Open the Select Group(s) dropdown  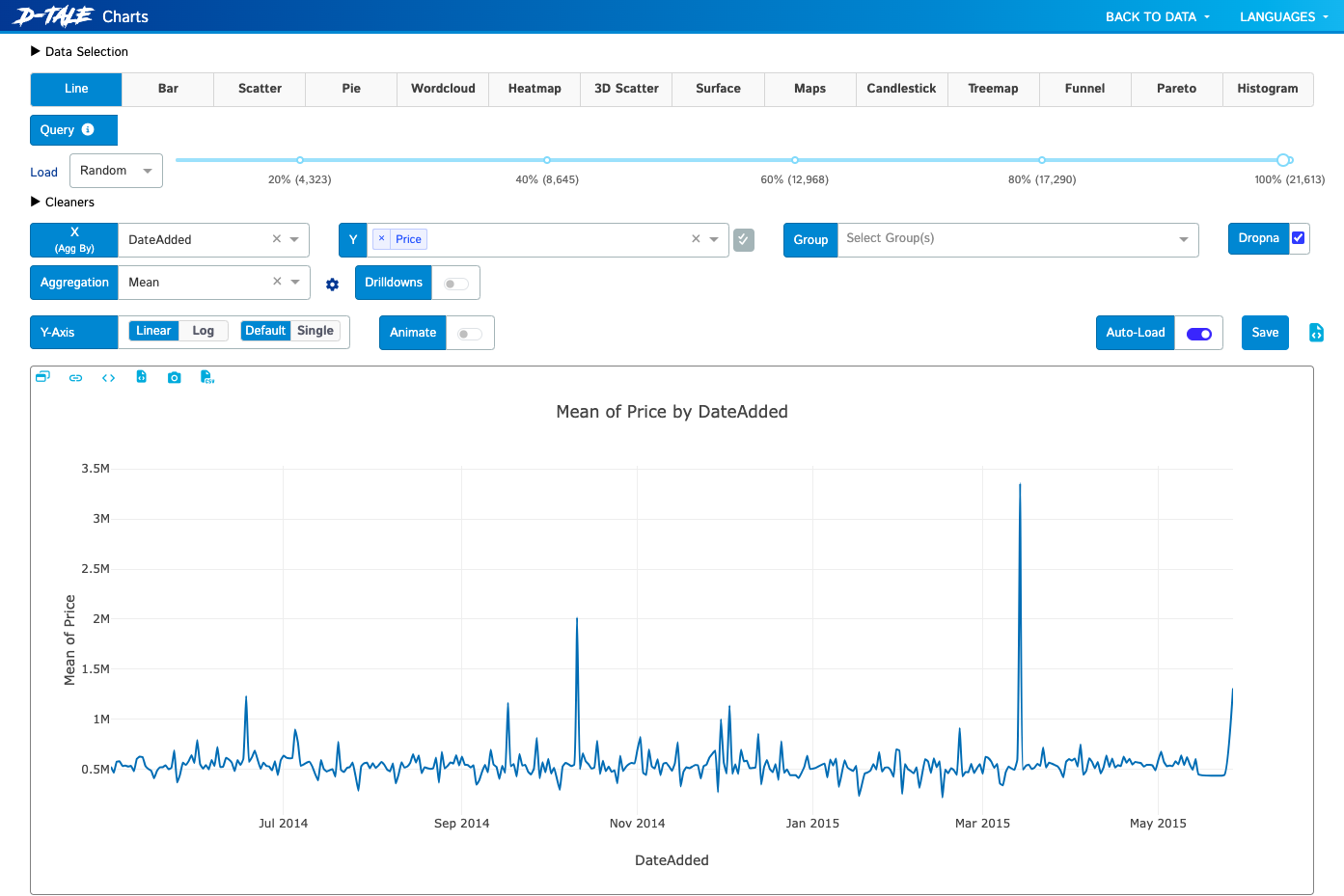(x=1018, y=239)
